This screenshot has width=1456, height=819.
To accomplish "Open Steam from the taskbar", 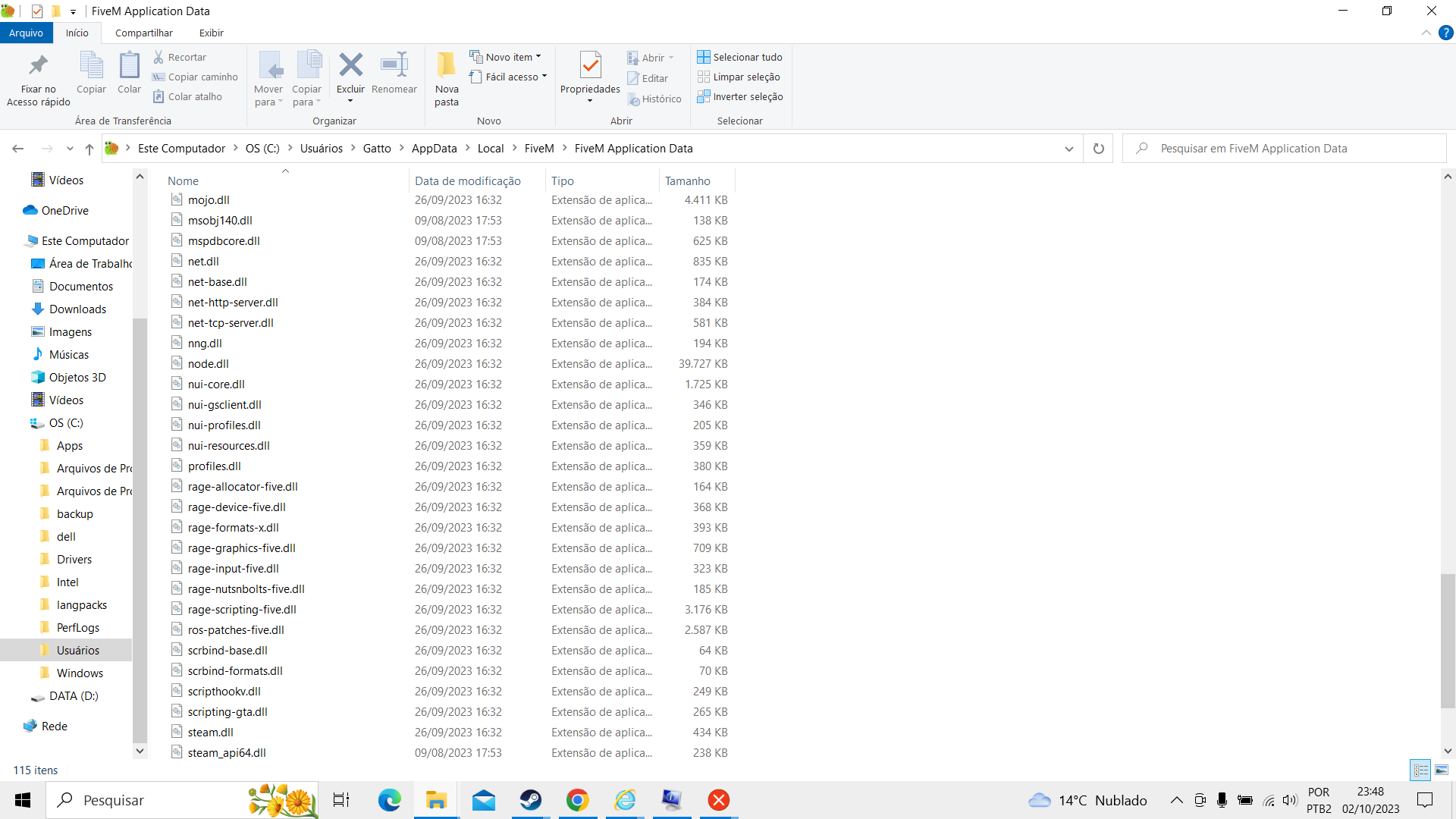I will (x=531, y=800).
